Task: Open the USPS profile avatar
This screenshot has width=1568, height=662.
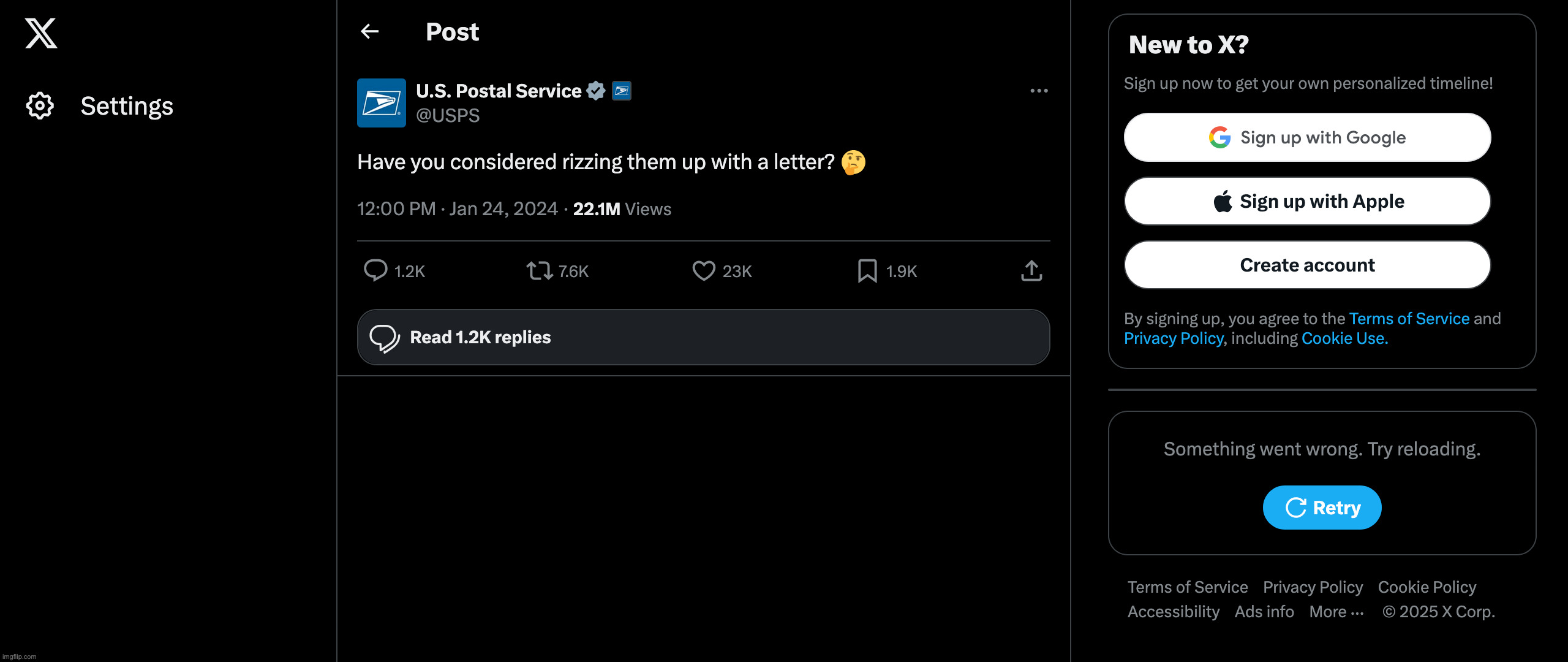Action: pyautogui.click(x=381, y=103)
